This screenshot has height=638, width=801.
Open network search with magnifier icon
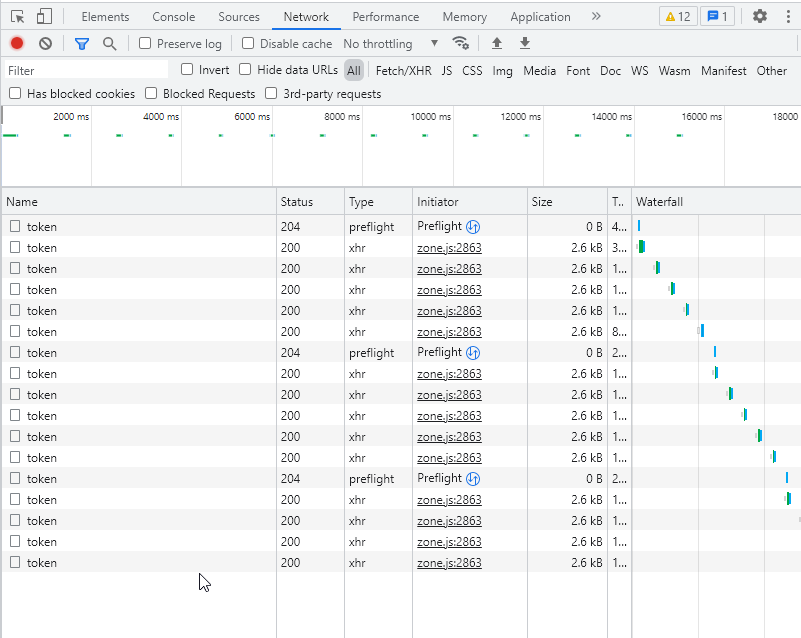pos(109,44)
